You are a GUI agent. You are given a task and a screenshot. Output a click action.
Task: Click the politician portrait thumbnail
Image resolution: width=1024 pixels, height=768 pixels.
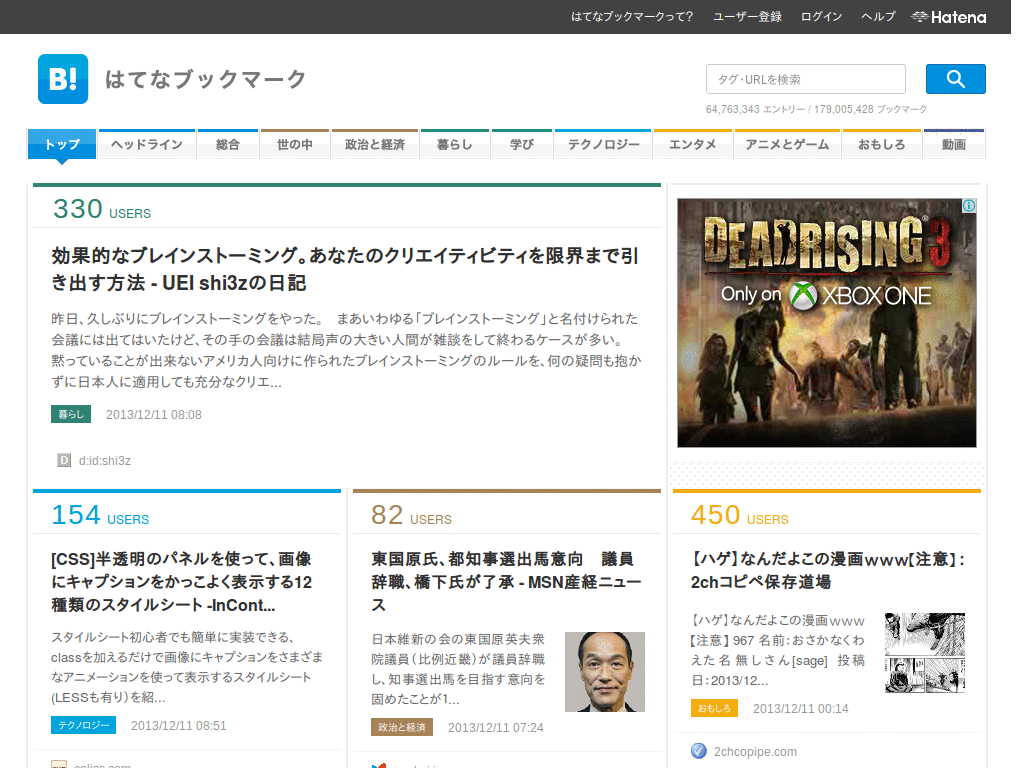[605, 672]
